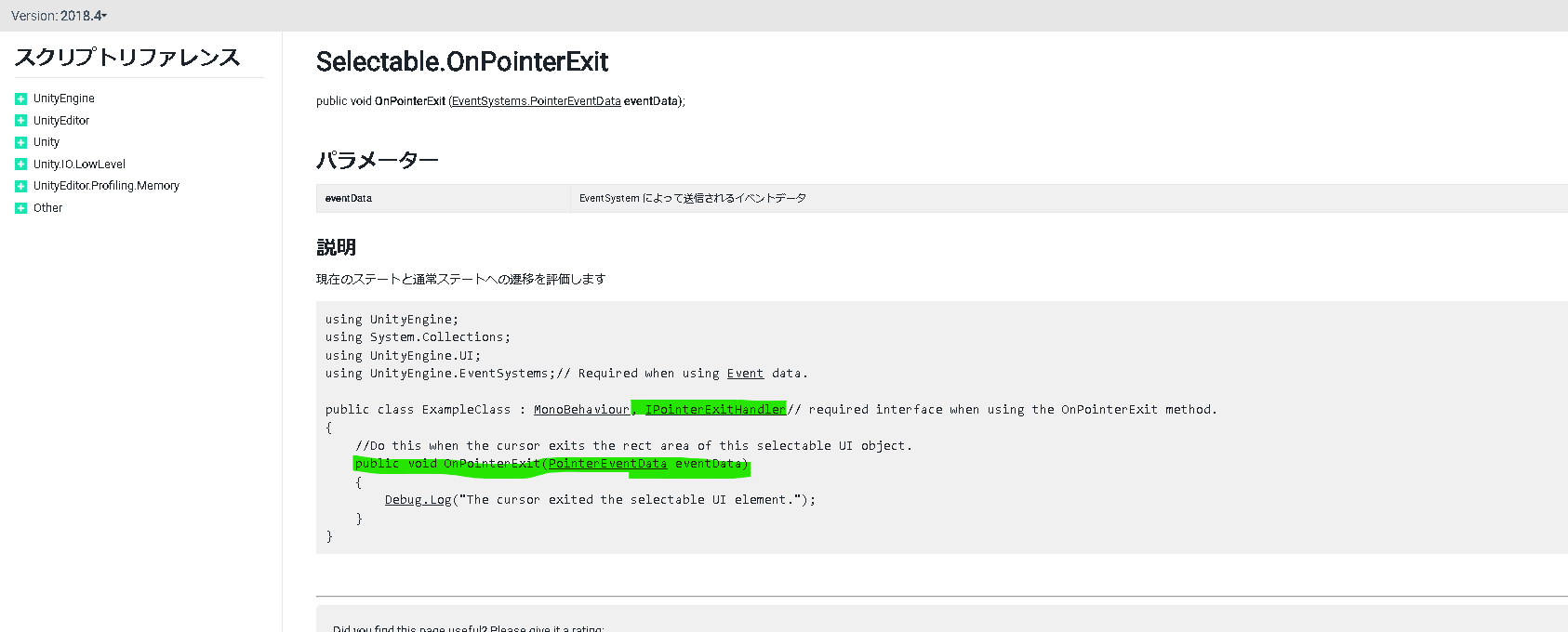
Task: Select Unity in the sidebar list
Action: [47, 142]
